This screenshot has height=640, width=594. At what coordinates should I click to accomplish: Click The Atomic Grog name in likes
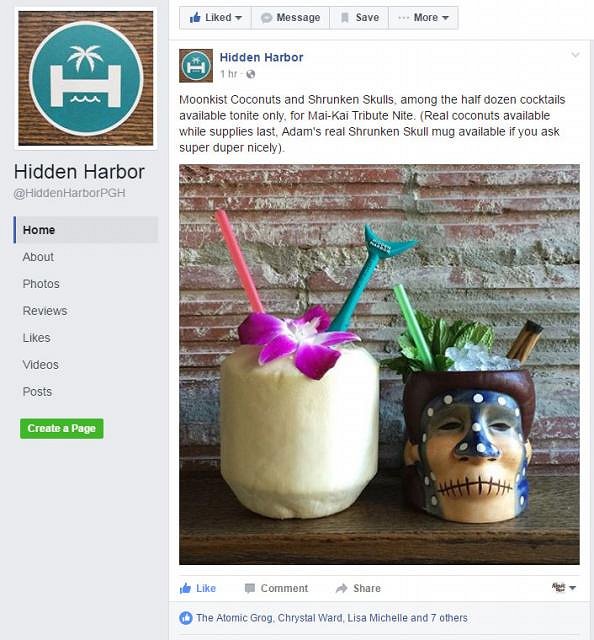coord(234,618)
